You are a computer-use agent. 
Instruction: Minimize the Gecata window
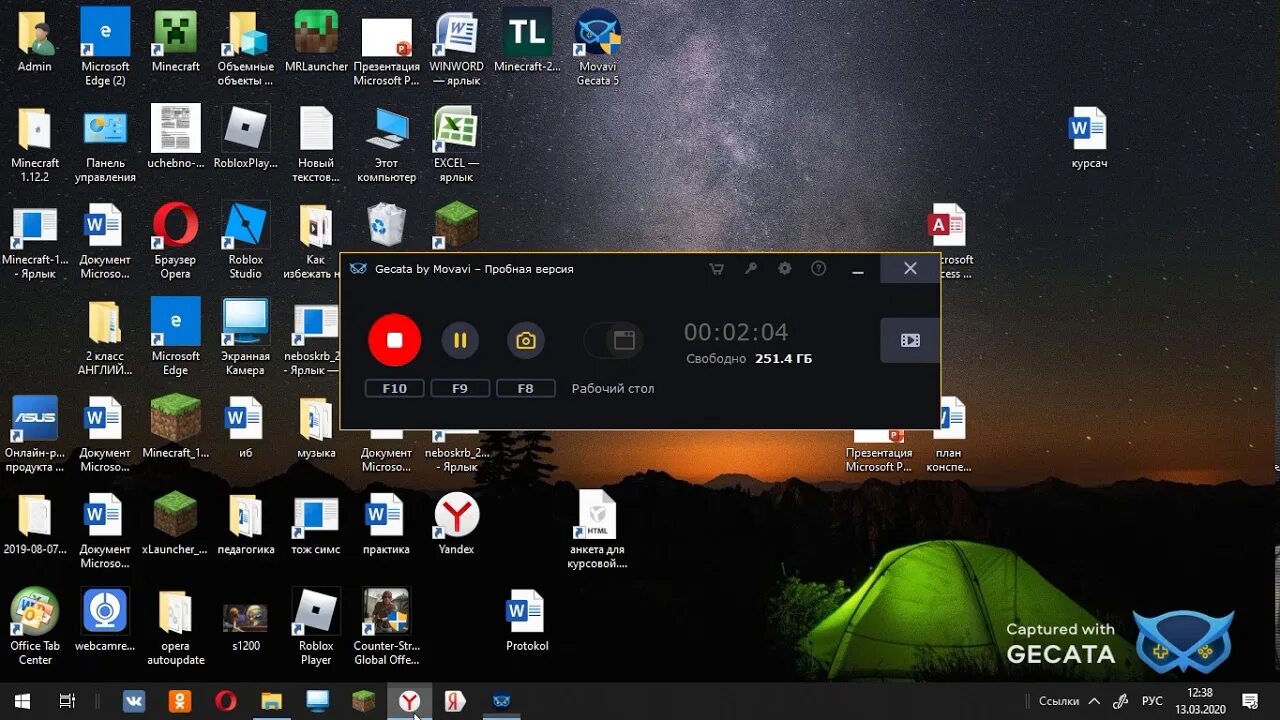click(x=858, y=269)
